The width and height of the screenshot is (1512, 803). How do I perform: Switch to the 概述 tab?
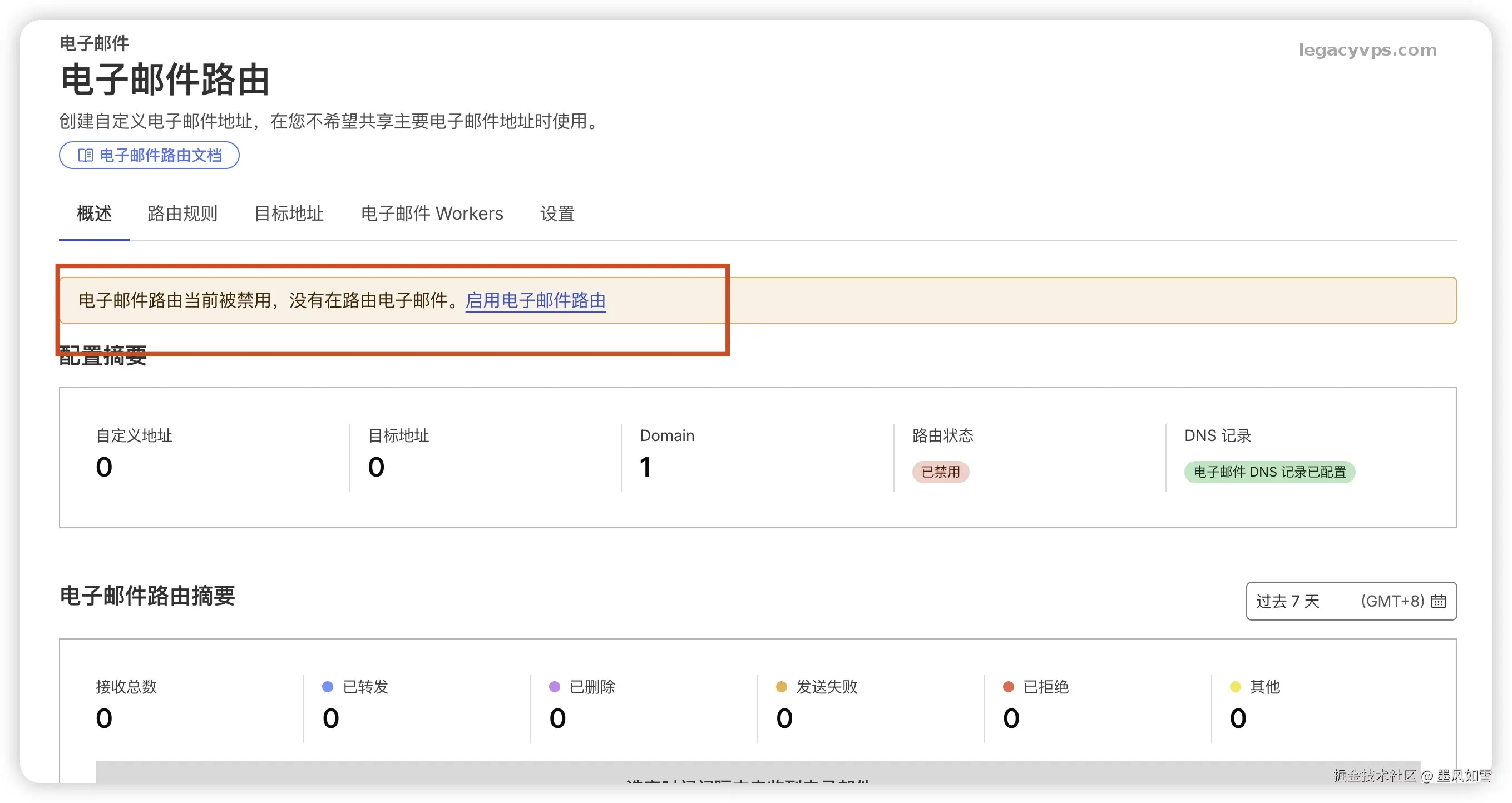point(94,214)
